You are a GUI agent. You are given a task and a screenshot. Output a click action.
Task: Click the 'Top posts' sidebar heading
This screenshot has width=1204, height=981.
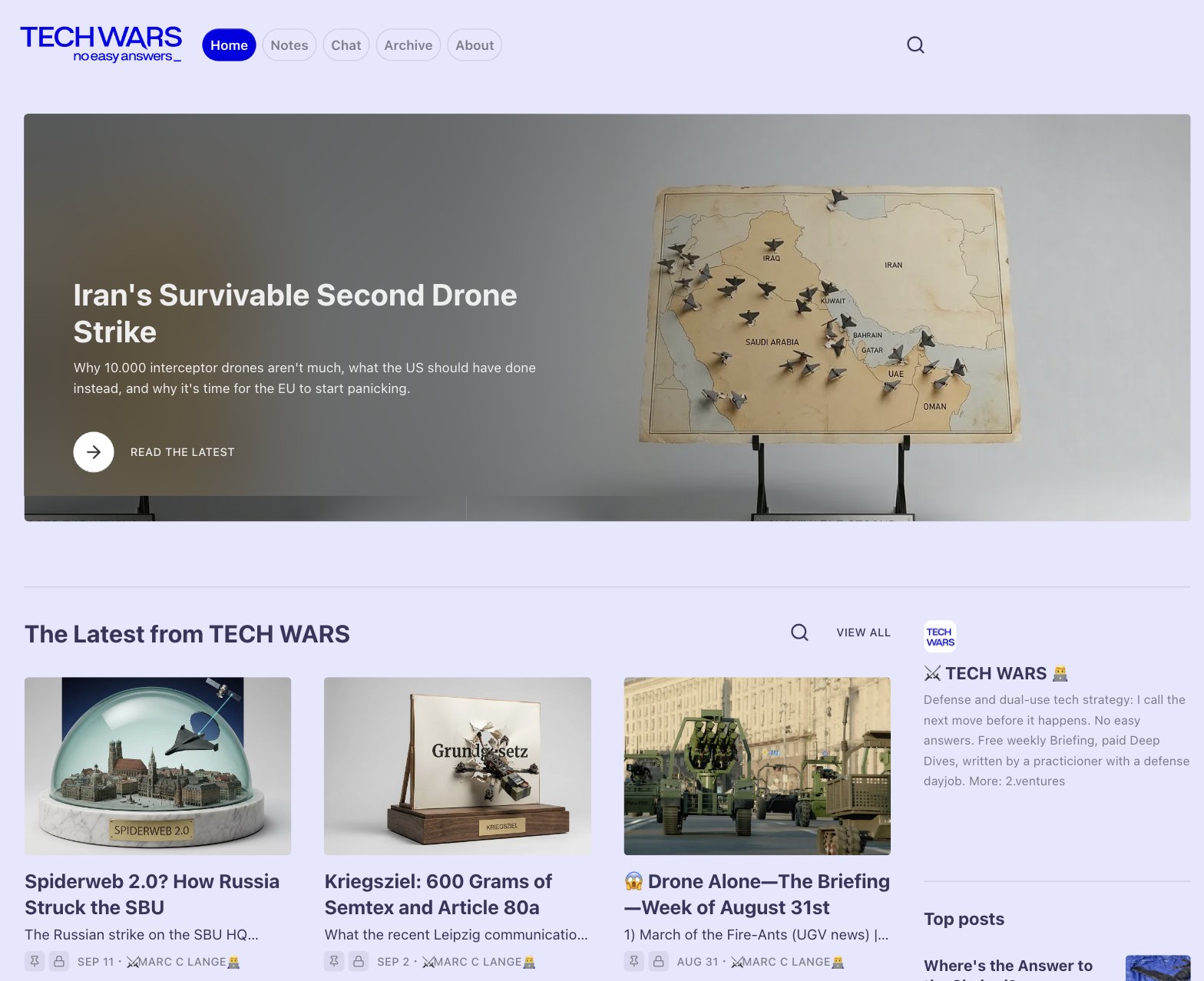964,919
